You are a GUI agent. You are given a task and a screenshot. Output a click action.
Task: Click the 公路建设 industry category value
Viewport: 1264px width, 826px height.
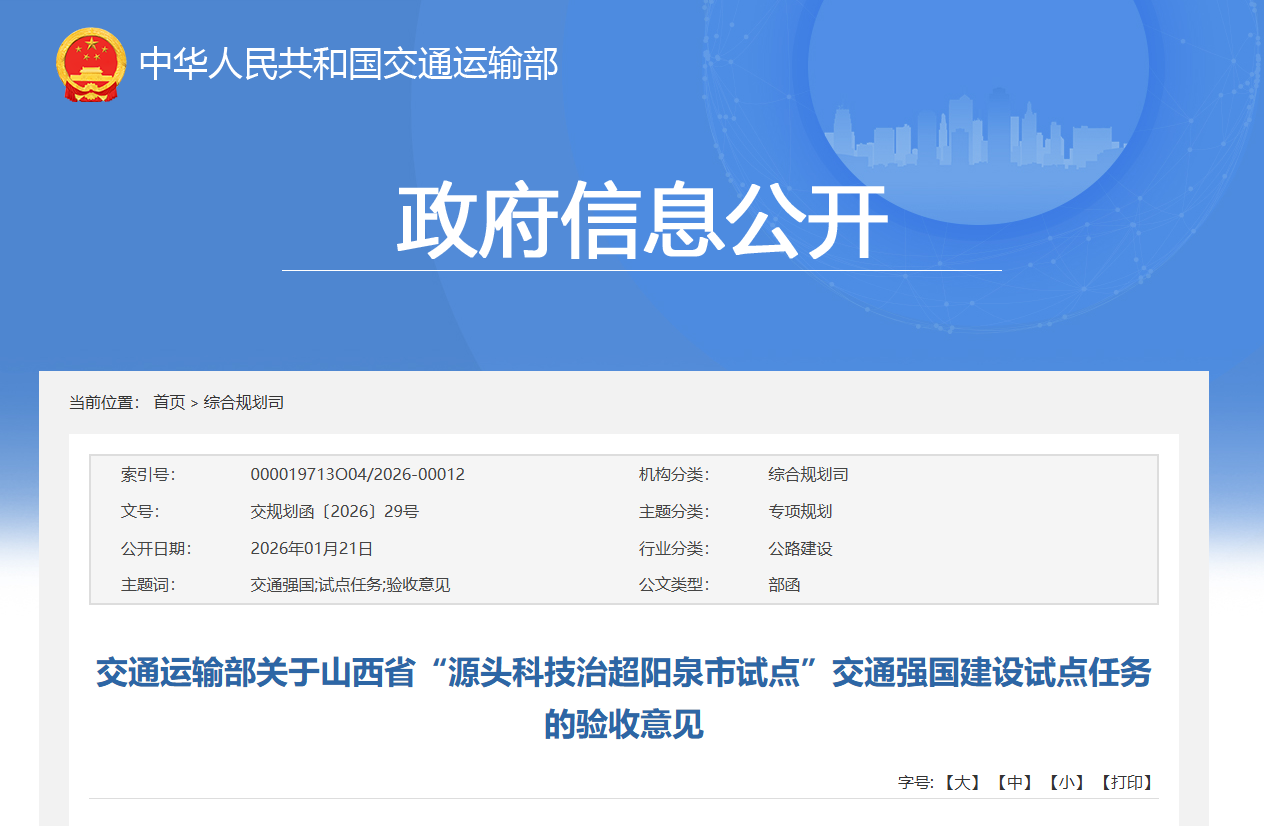pyautogui.click(x=800, y=548)
